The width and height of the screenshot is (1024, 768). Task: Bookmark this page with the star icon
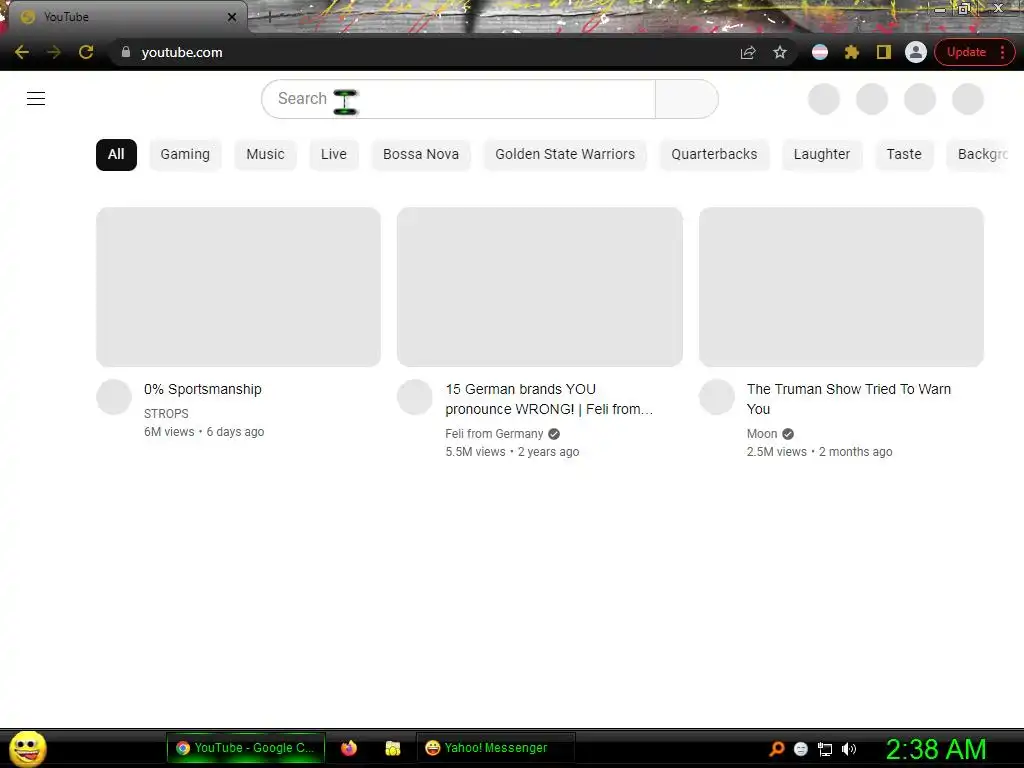pyautogui.click(x=780, y=52)
